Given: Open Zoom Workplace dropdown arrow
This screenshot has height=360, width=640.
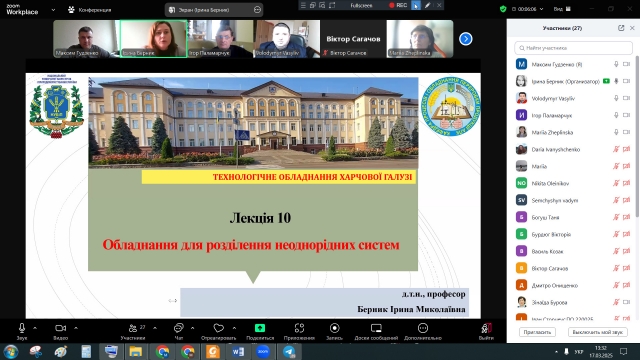Looking at the screenshot, I should 53,9.
